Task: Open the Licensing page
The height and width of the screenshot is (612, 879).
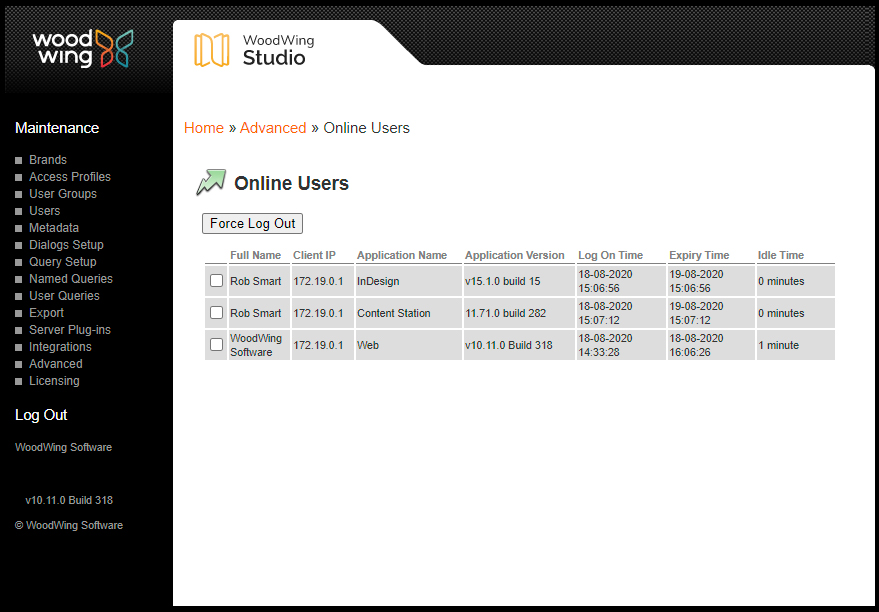Action: [x=54, y=381]
